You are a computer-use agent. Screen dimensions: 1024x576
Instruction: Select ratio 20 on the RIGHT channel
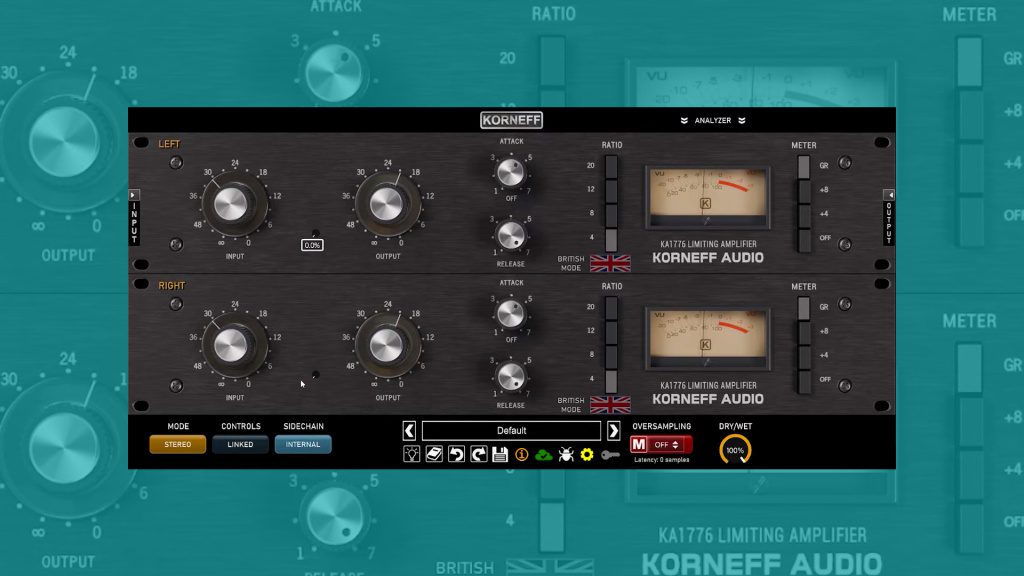click(611, 308)
